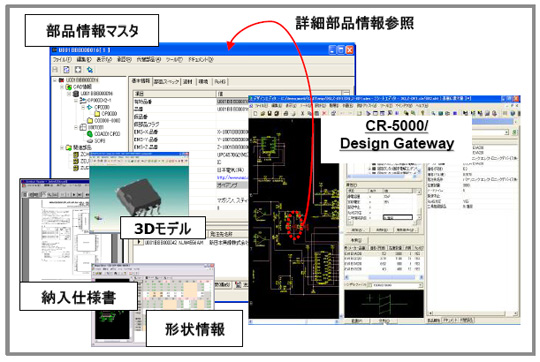The width and height of the screenshot is (540, 362).
Task: Click the blue search icon in parts master toolbar
Action: pos(90,70)
